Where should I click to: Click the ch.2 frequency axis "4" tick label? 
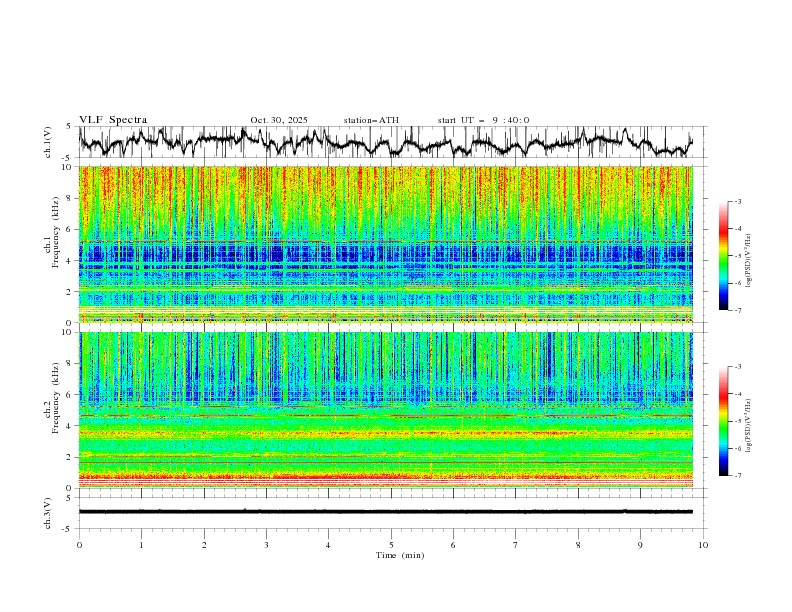pyautogui.click(x=71, y=426)
